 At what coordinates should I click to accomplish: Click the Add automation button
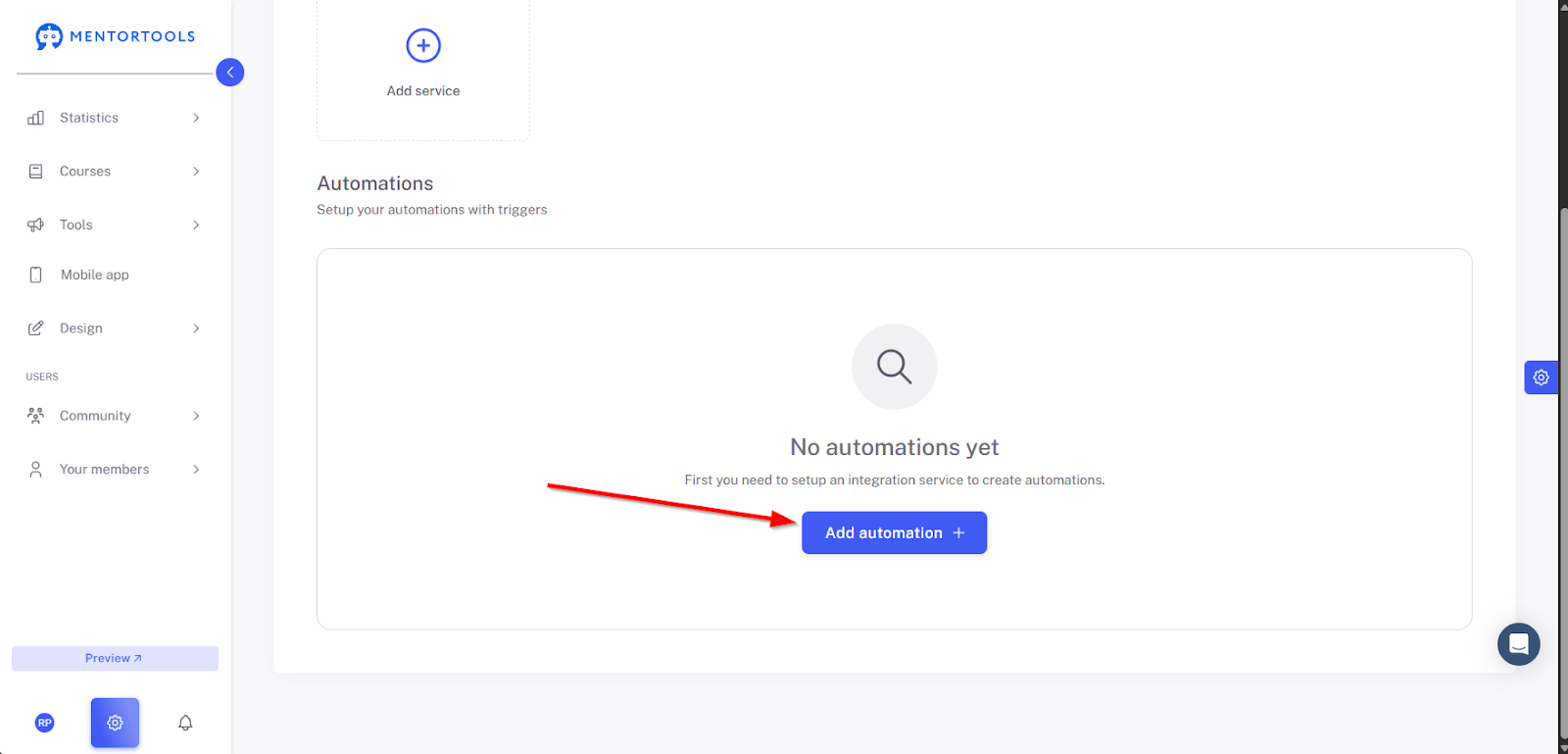pyautogui.click(x=894, y=532)
